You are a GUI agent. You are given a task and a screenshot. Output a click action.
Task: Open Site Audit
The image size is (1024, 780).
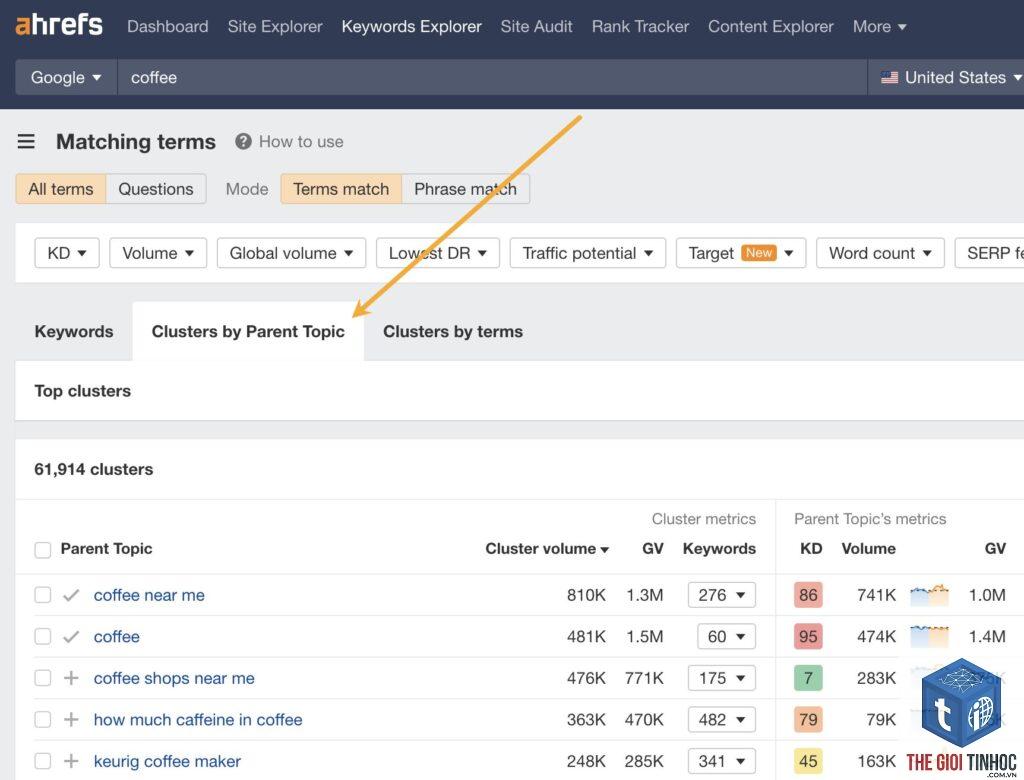tap(536, 27)
